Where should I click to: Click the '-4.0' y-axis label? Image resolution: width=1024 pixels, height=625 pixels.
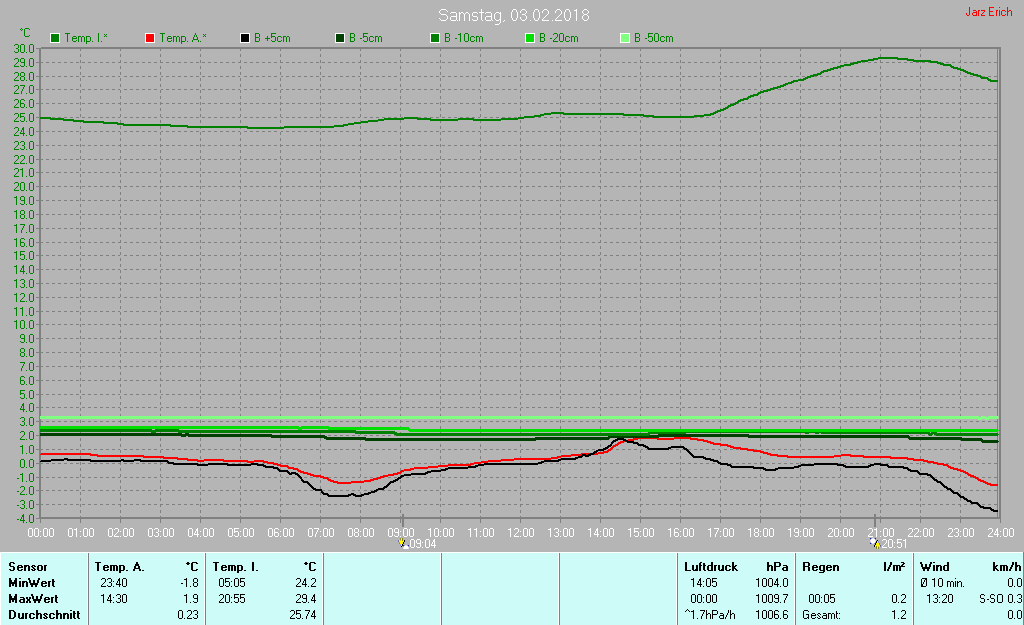click(24, 519)
